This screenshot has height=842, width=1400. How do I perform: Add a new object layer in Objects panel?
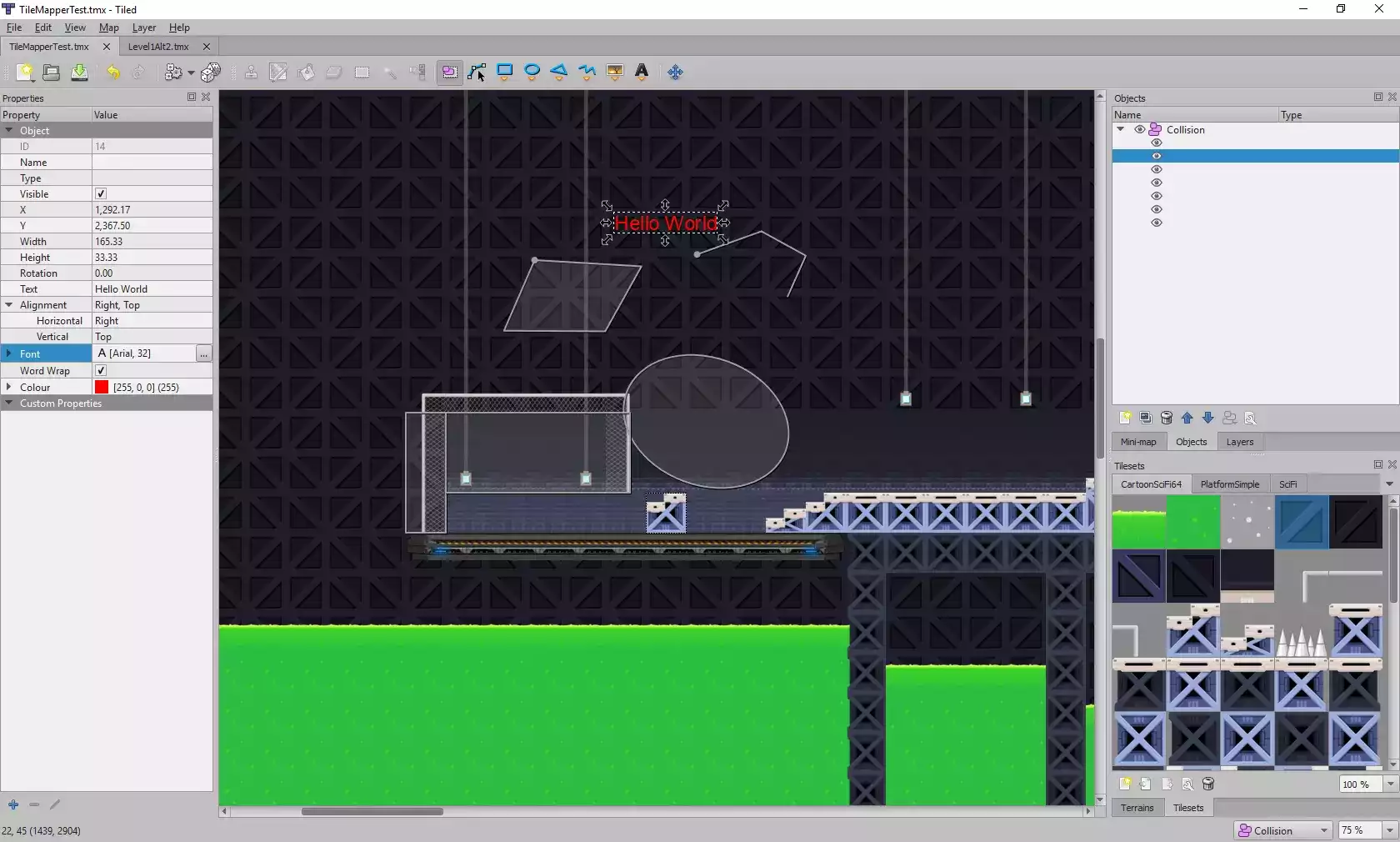coord(1125,418)
